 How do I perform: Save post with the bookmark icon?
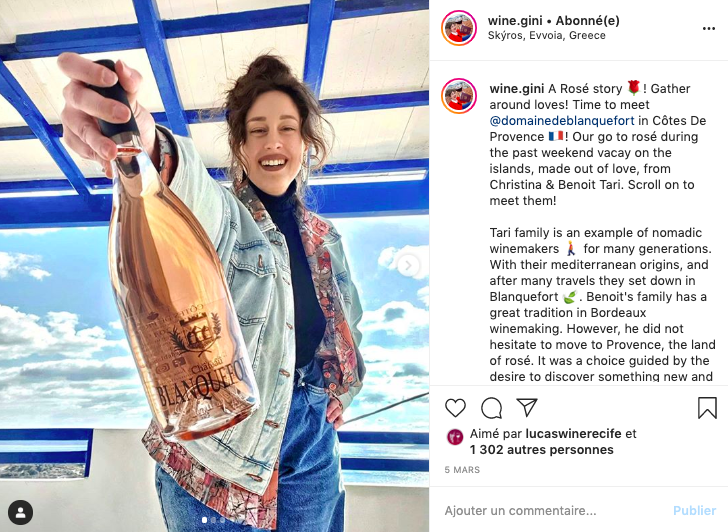tap(707, 408)
